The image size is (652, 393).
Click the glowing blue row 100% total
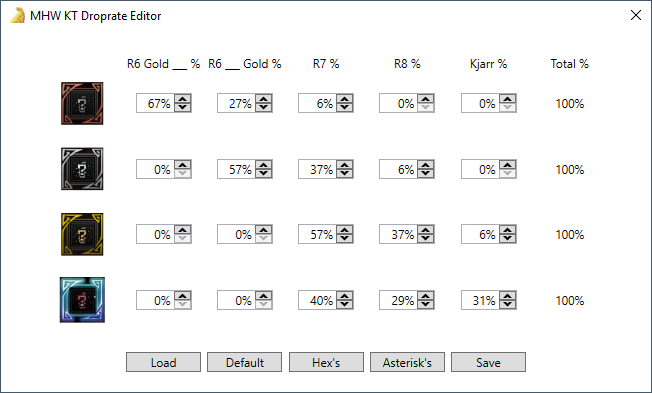tap(570, 300)
